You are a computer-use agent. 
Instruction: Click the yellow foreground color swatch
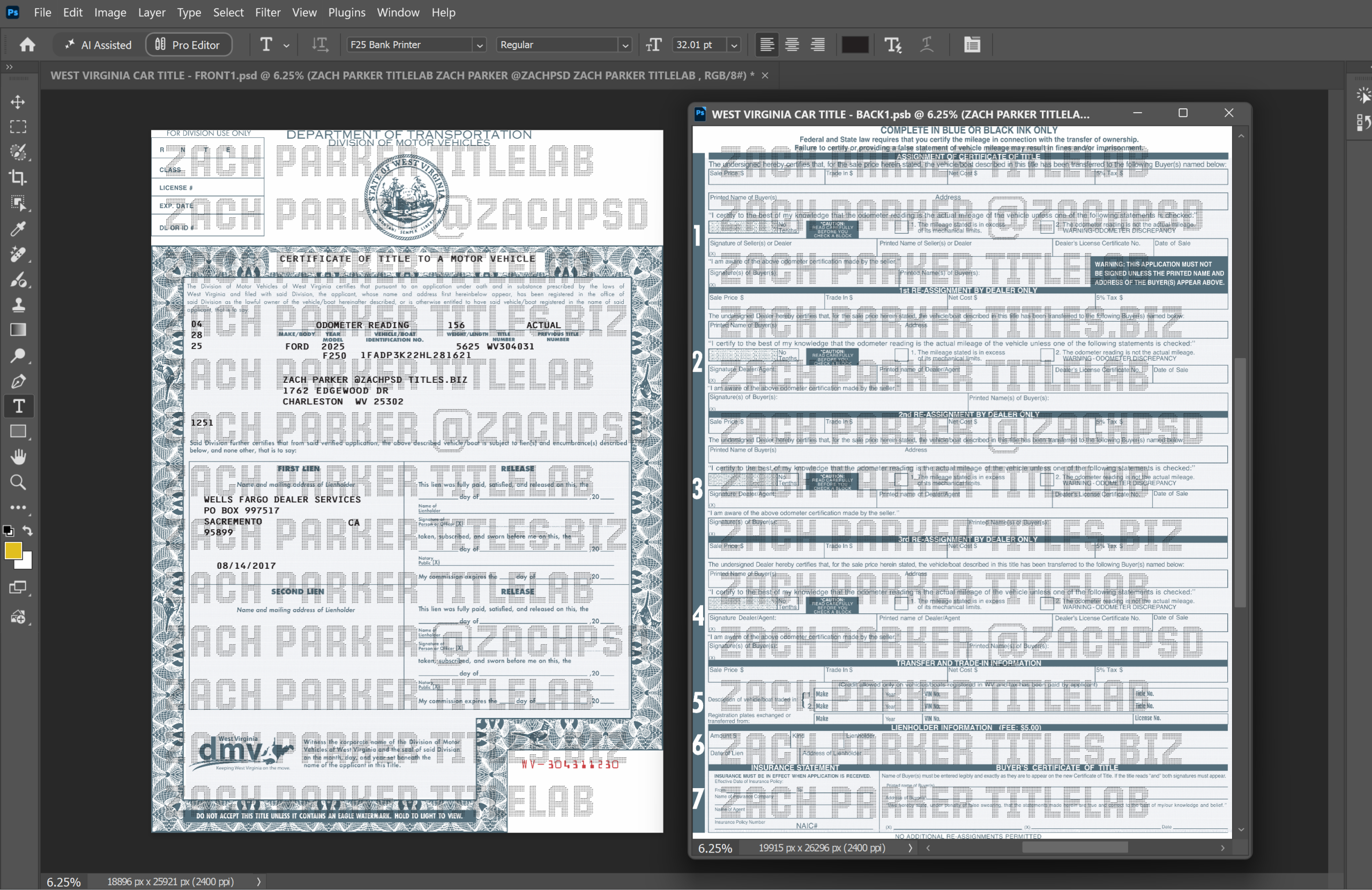click(13, 551)
